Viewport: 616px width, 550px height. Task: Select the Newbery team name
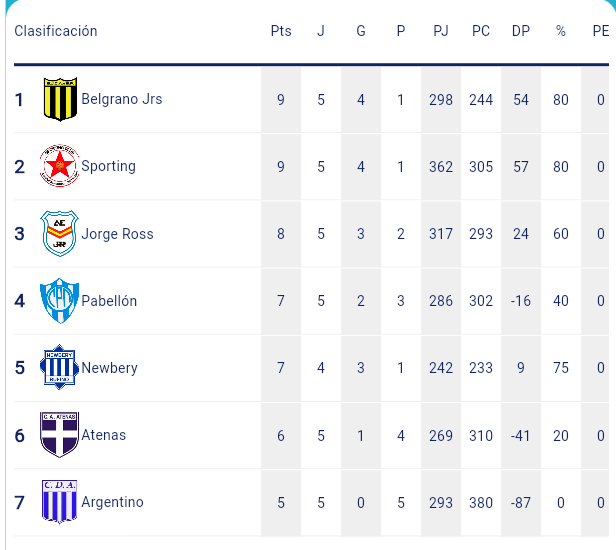tap(110, 368)
